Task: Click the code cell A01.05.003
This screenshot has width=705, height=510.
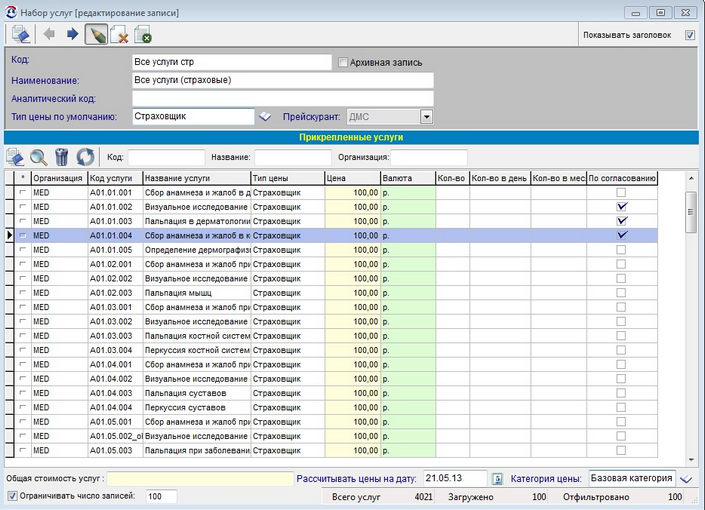Action: (x=115, y=450)
